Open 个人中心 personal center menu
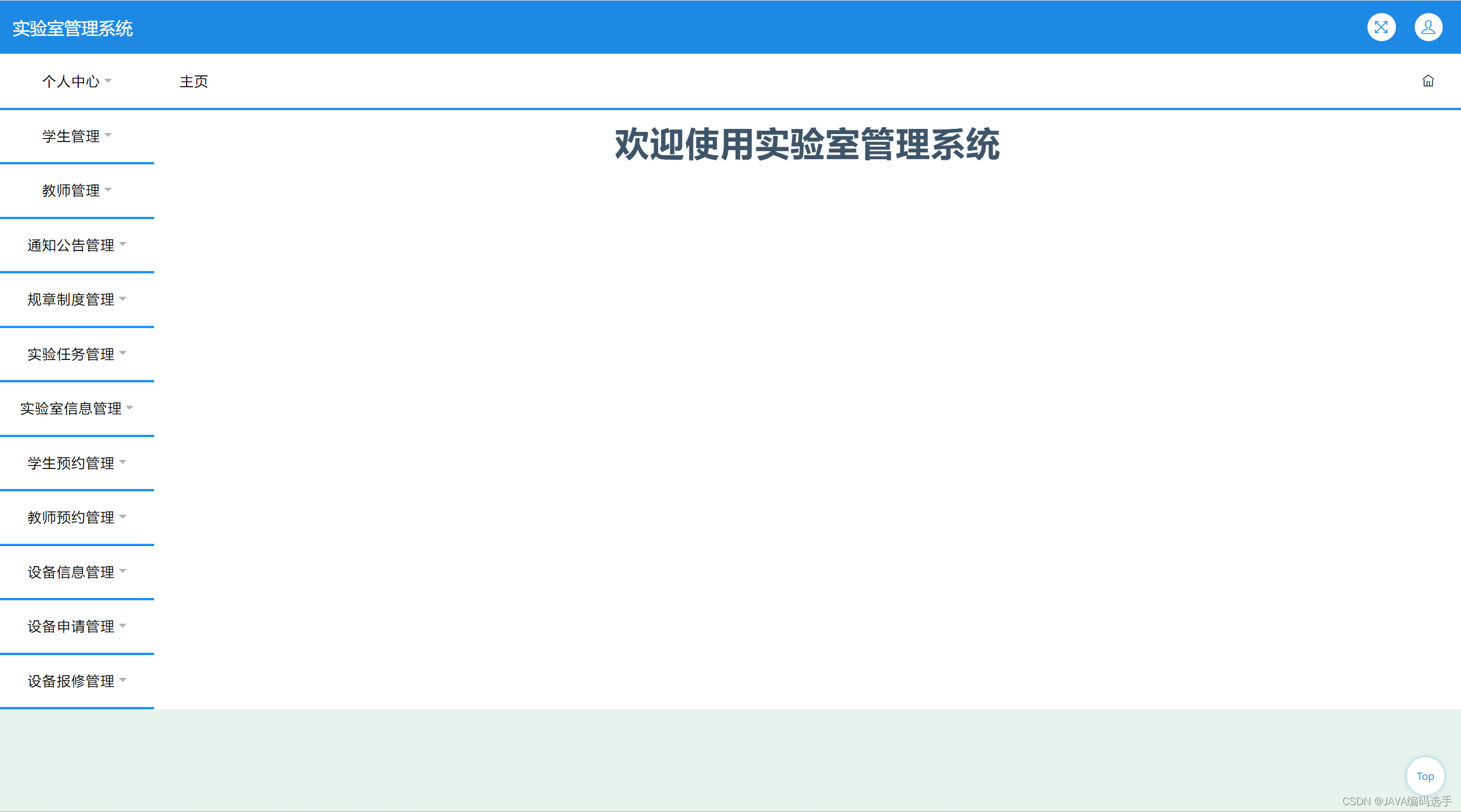The height and width of the screenshot is (812, 1461). 72,80
